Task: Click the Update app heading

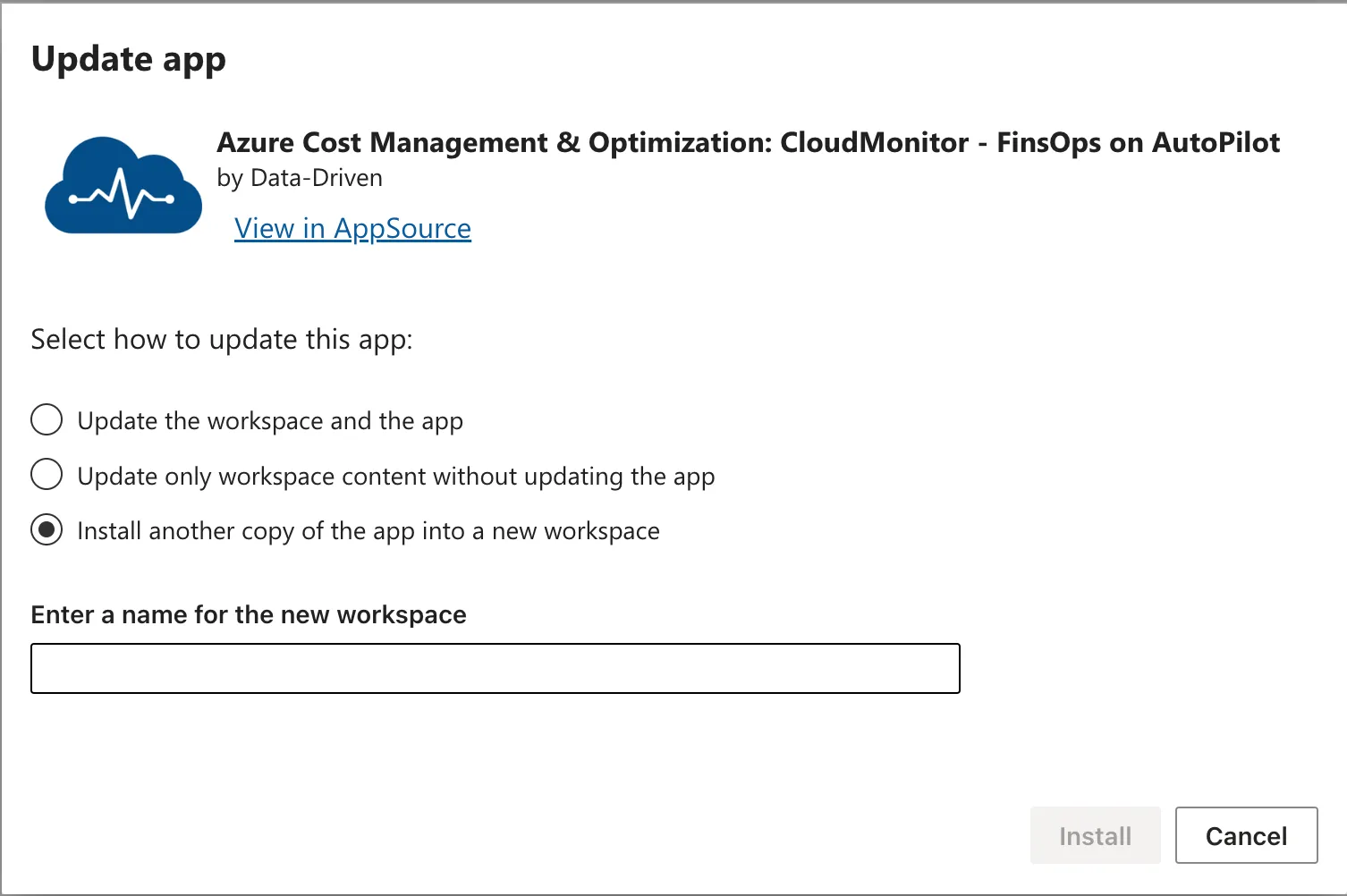Action: click(x=129, y=60)
